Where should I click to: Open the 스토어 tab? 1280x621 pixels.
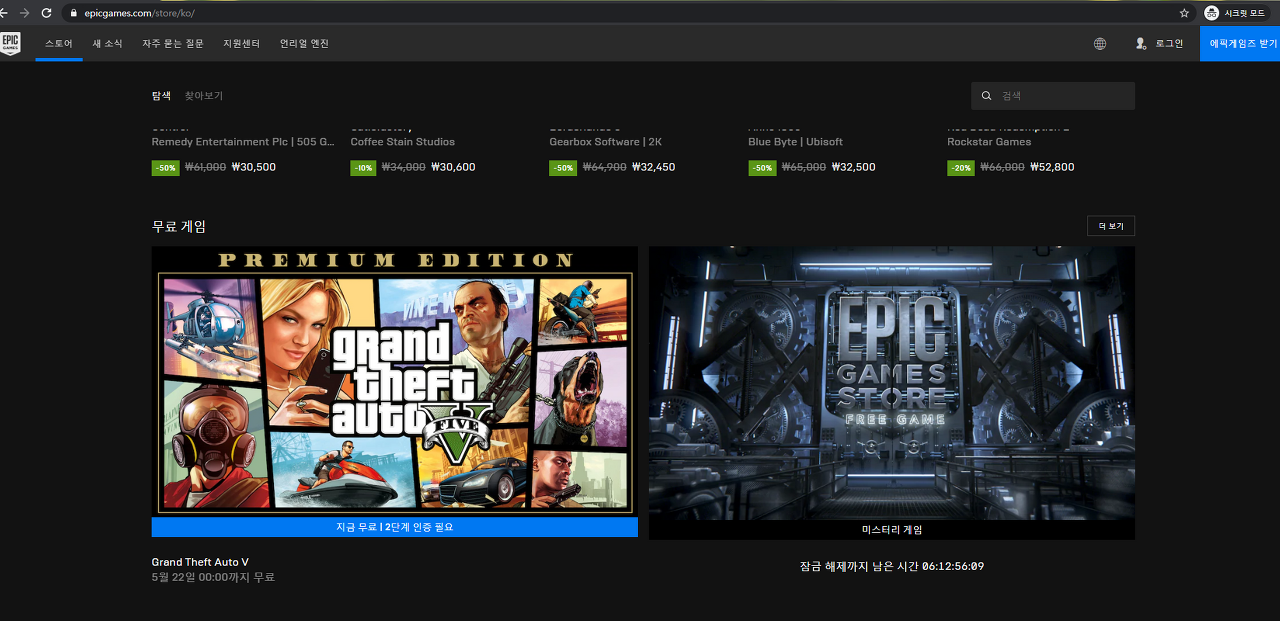59,44
